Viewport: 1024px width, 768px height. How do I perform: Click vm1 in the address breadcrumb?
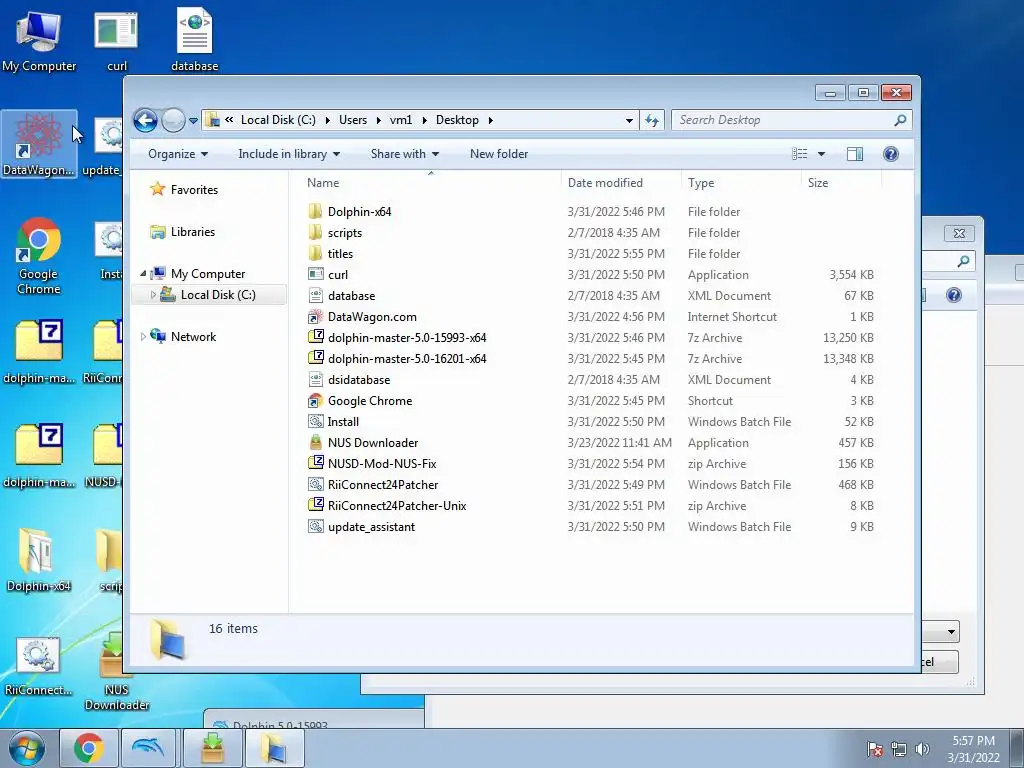[x=401, y=120]
